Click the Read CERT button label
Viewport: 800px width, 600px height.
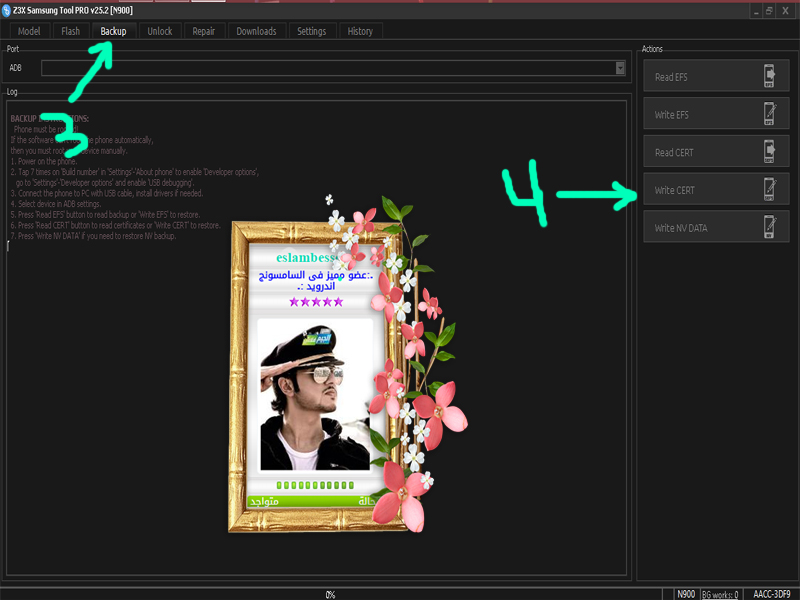point(674,153)
